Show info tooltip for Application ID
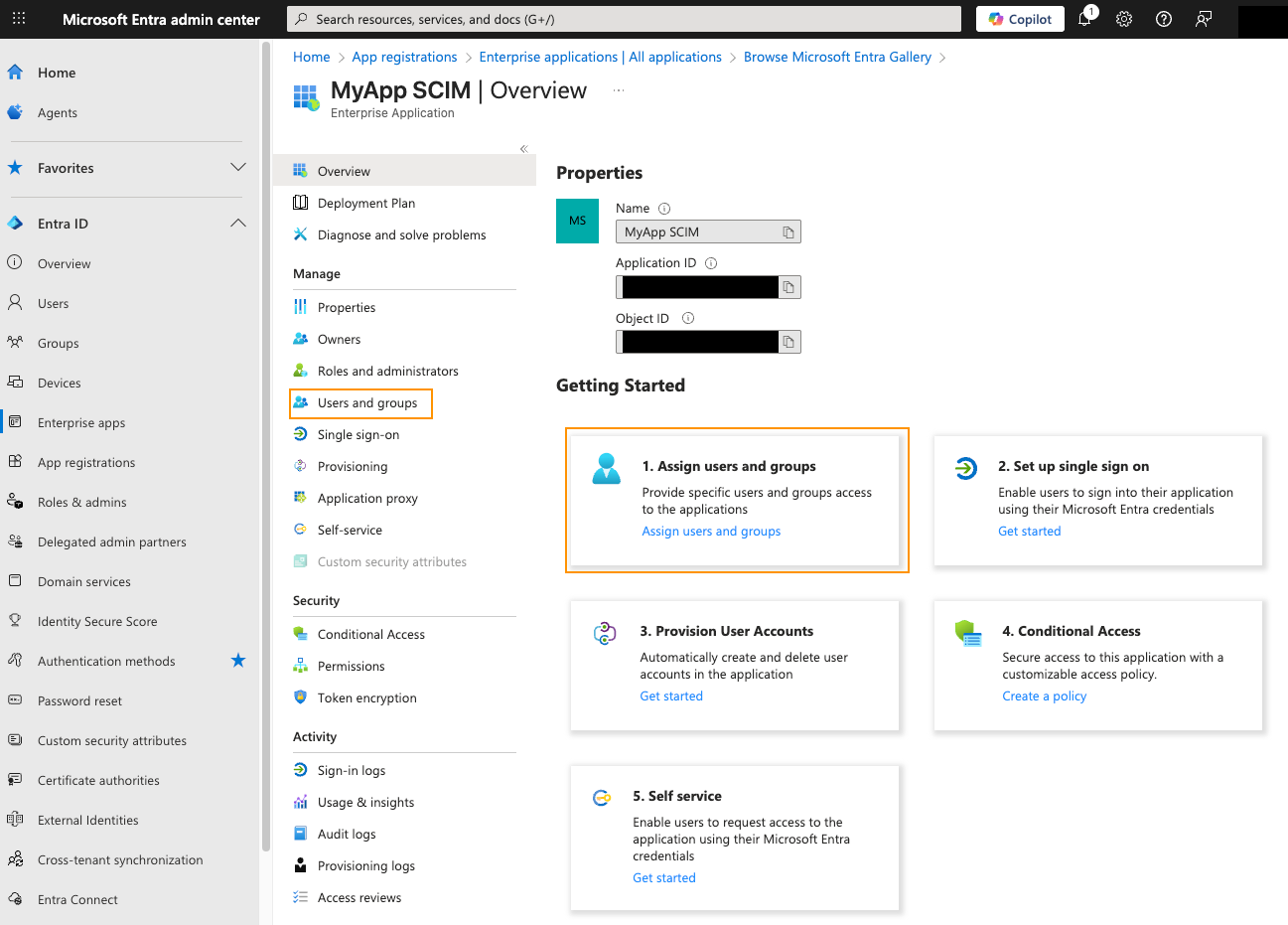 (711, 263)
